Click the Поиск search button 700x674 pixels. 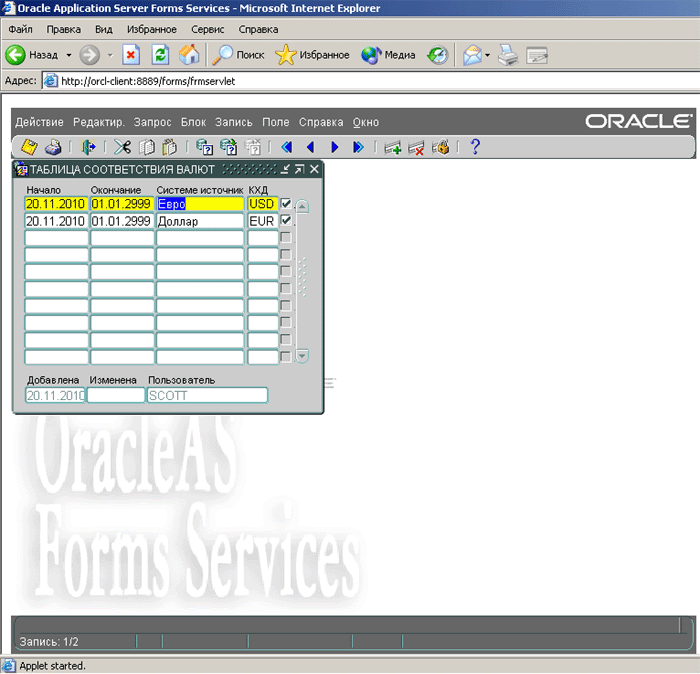[238, 55]
